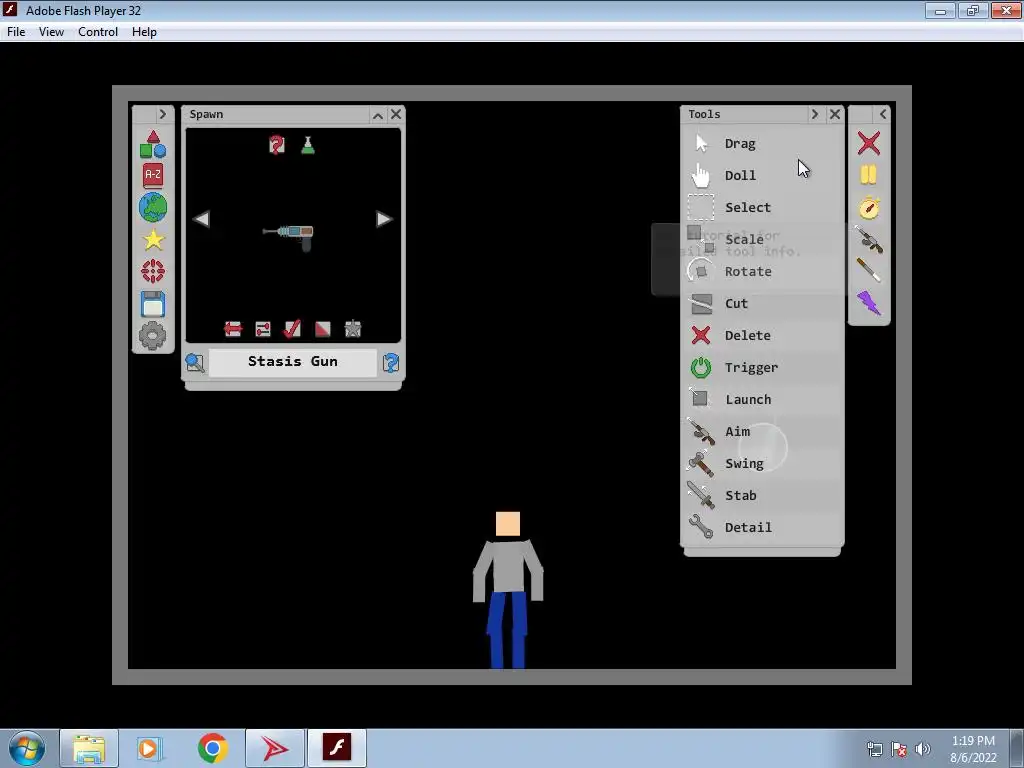The height and width of the screenshot is (768, 1024).
Task: Click the globe environment icon
Action: click(x=153, y=208)
